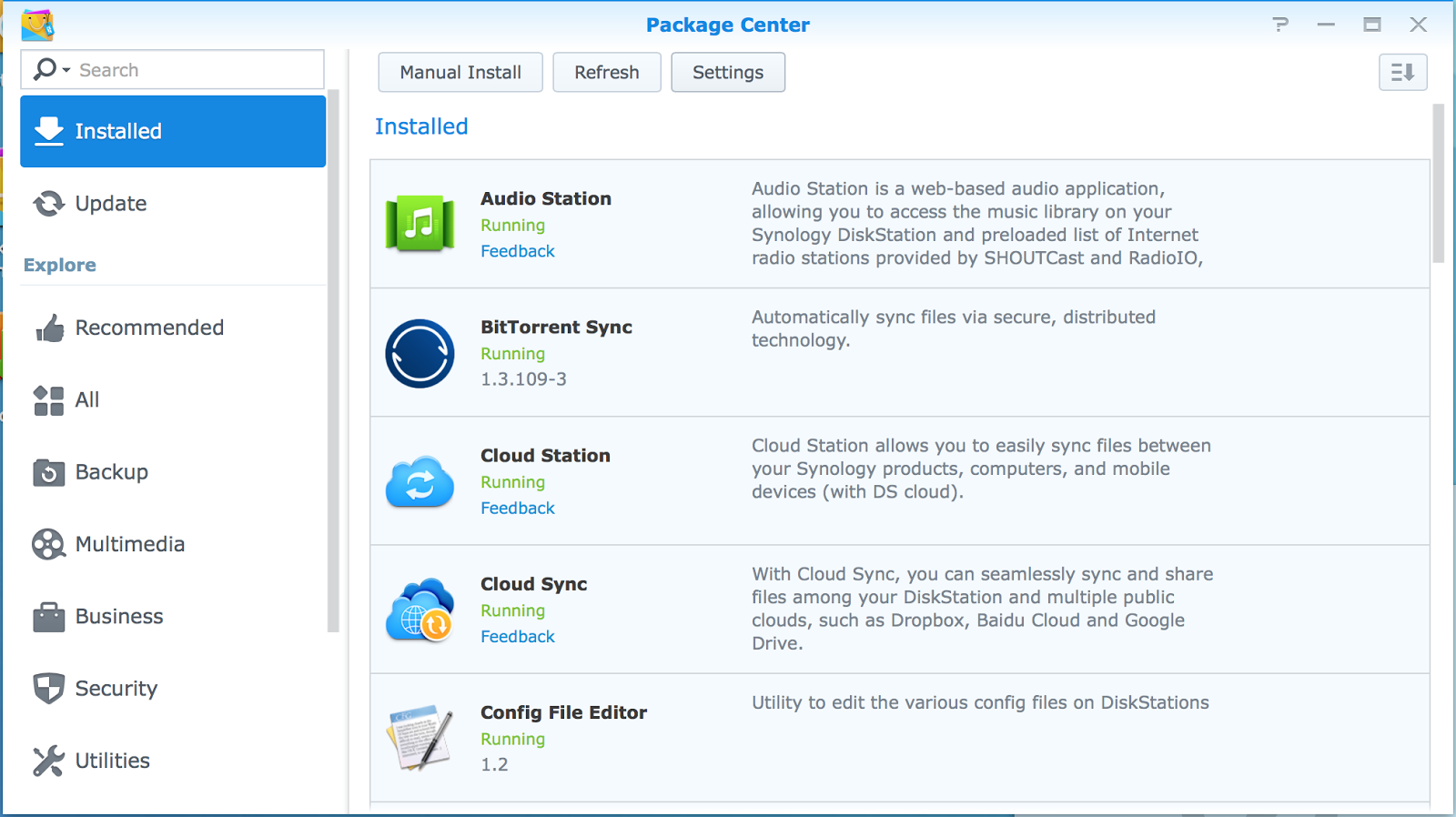Browse the Recommended packages category
Viewport: 1456px width, 817px height.
(x=173, y=328)
